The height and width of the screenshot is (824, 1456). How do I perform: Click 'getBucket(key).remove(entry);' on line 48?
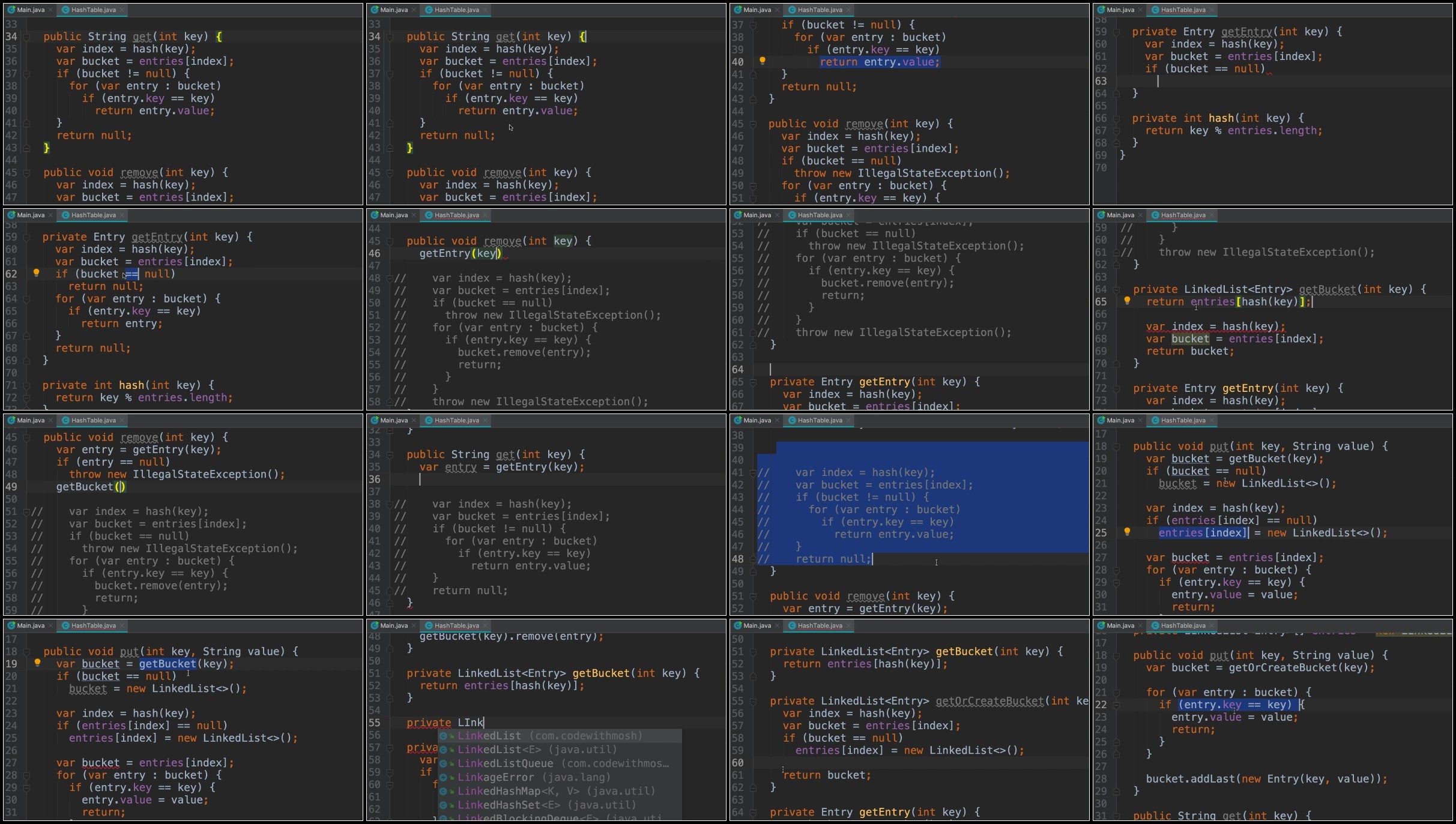pyautogui.click(x=512, y=636)
